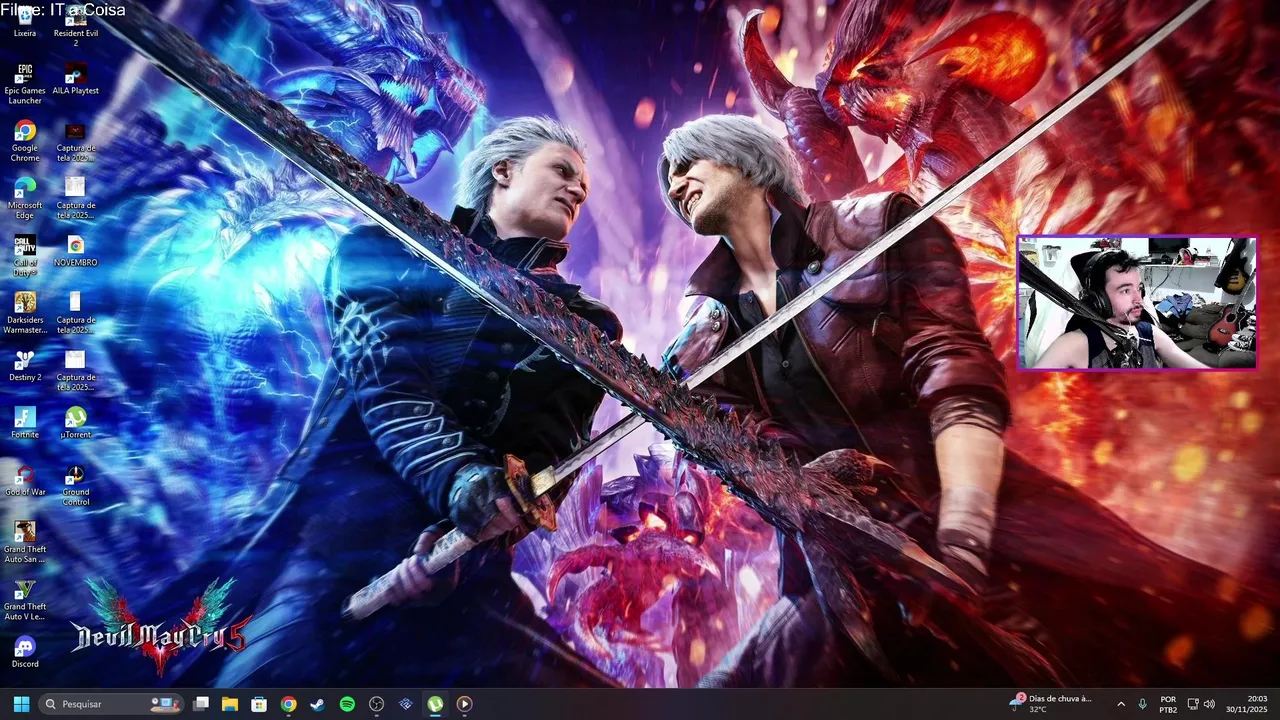Open the clock showing 20:03 30/11/2025

tap(1247, 704)
